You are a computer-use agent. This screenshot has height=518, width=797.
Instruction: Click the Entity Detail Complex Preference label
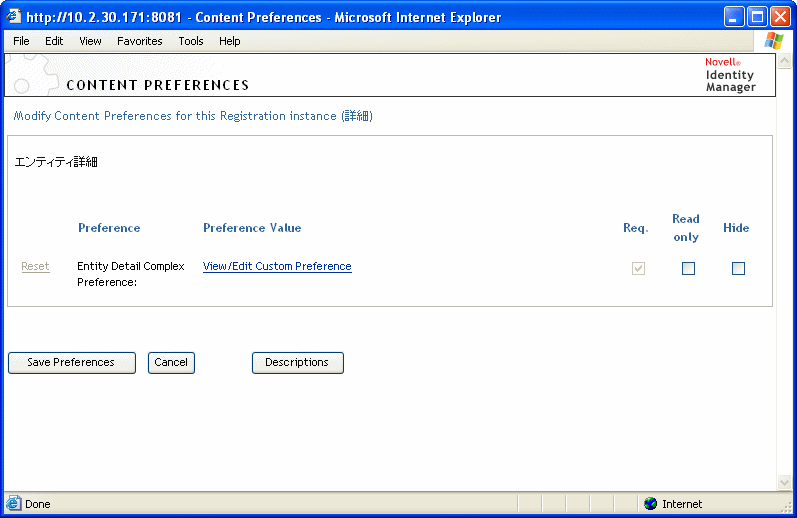131,274
